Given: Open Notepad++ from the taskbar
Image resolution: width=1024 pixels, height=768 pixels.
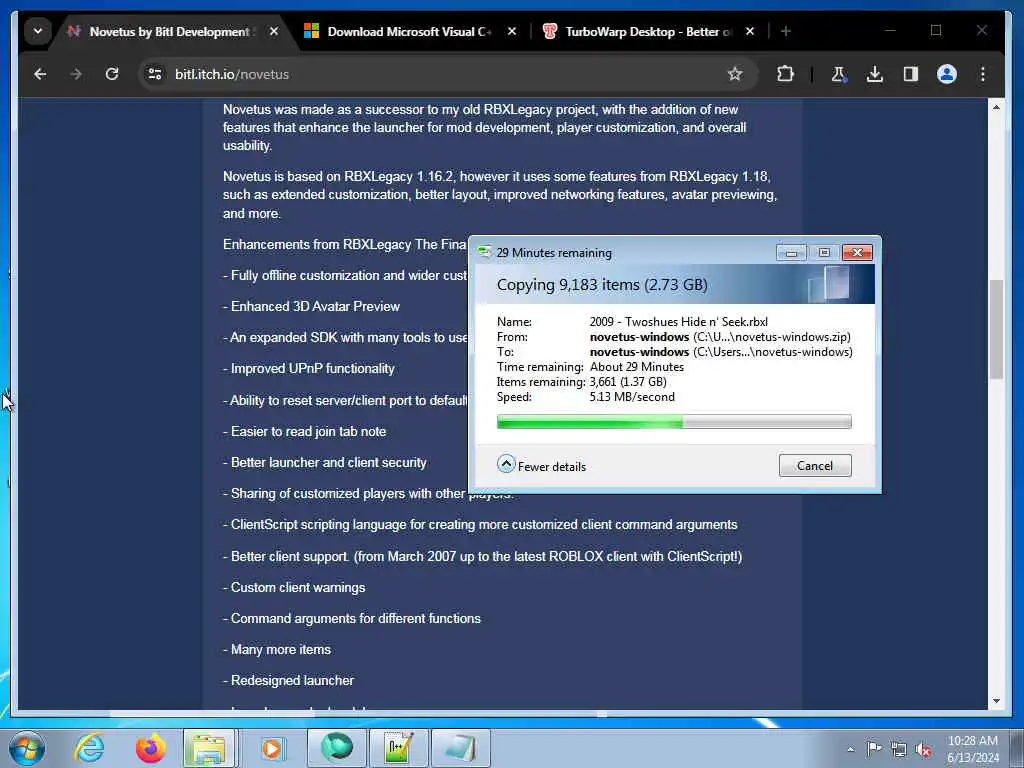Looking at the screenshot, I should point(398,748).
